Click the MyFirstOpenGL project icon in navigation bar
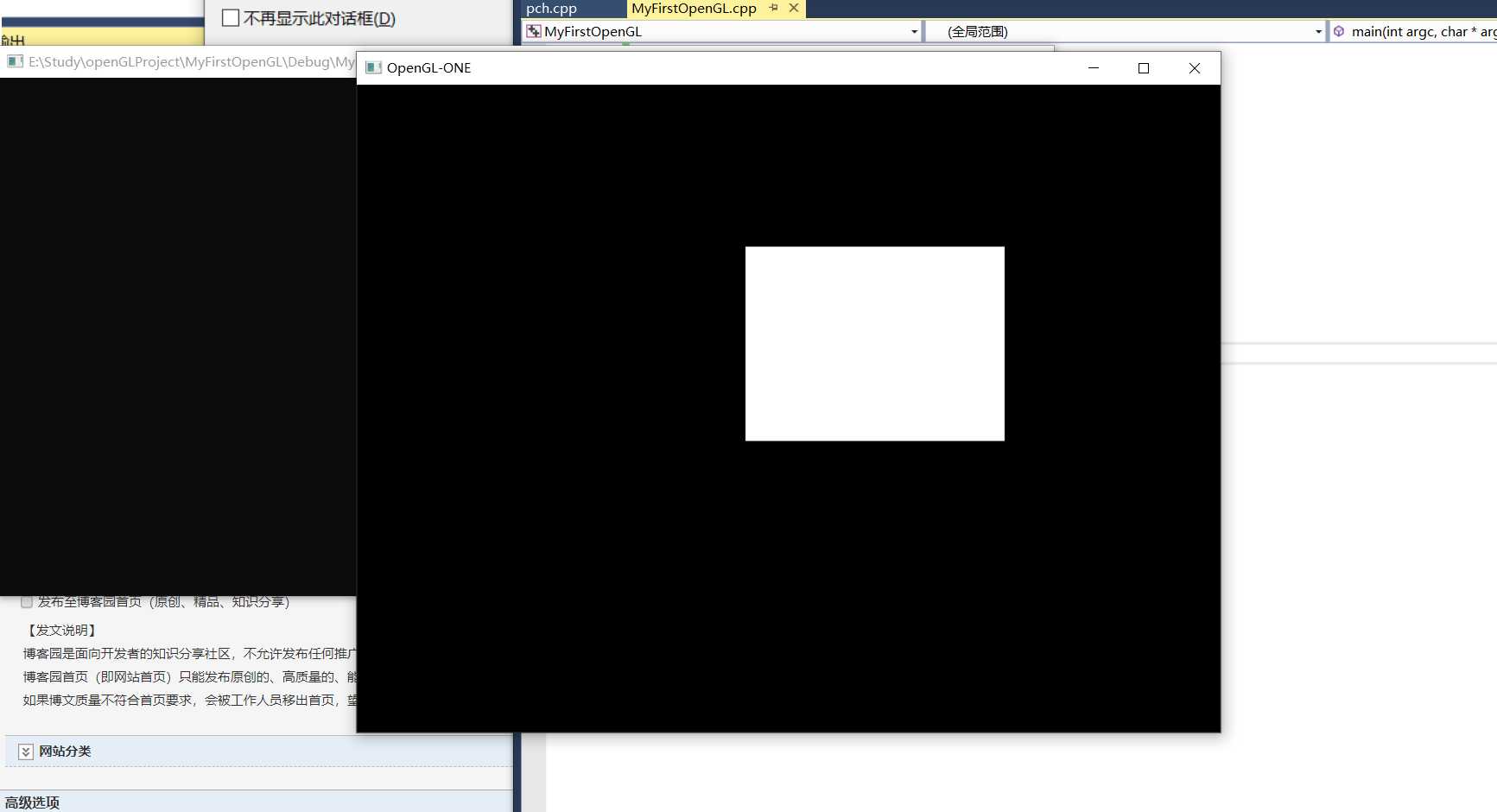 [534, 32]
